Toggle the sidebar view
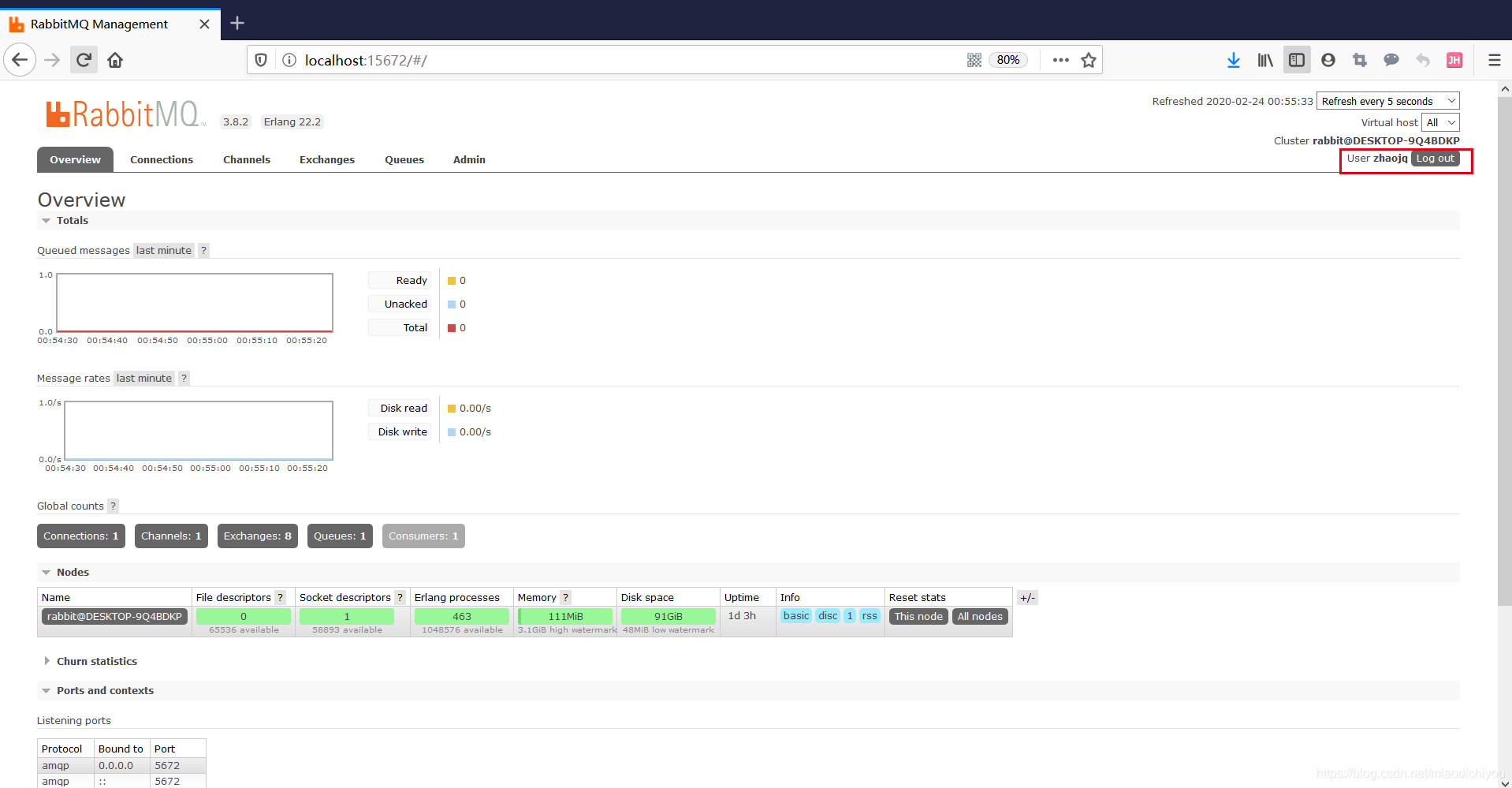The image size is (1512, 788). point(1297,60)
